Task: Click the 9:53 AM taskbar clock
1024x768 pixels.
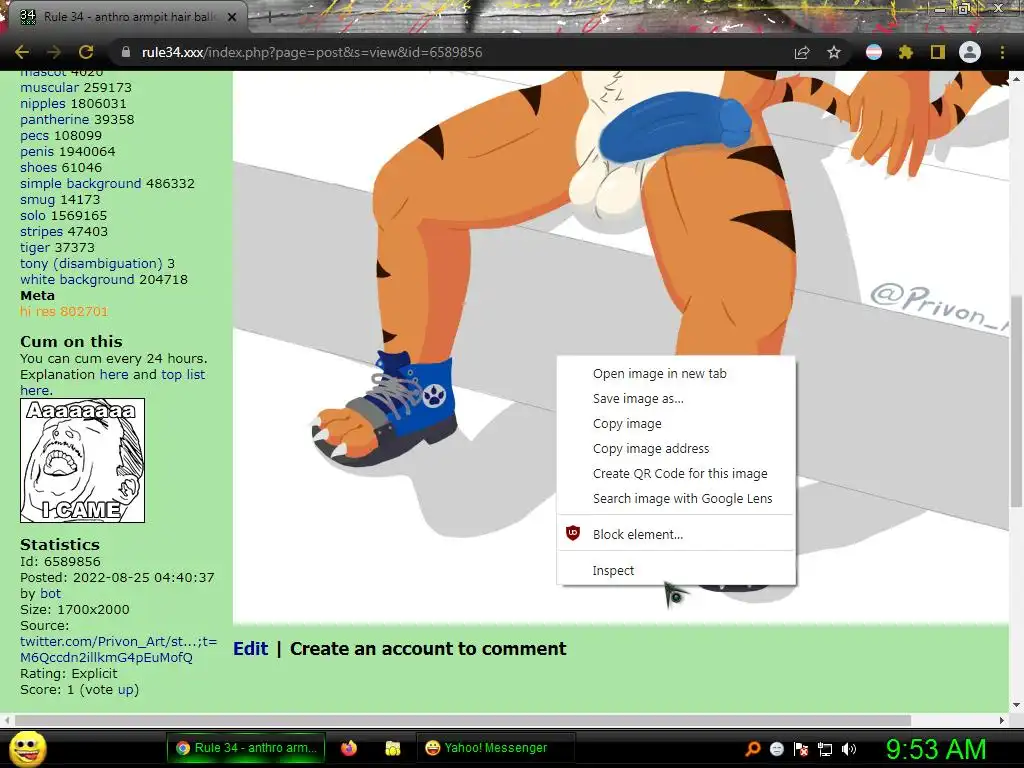Action: pyautogui.click(x=935, y=749)
